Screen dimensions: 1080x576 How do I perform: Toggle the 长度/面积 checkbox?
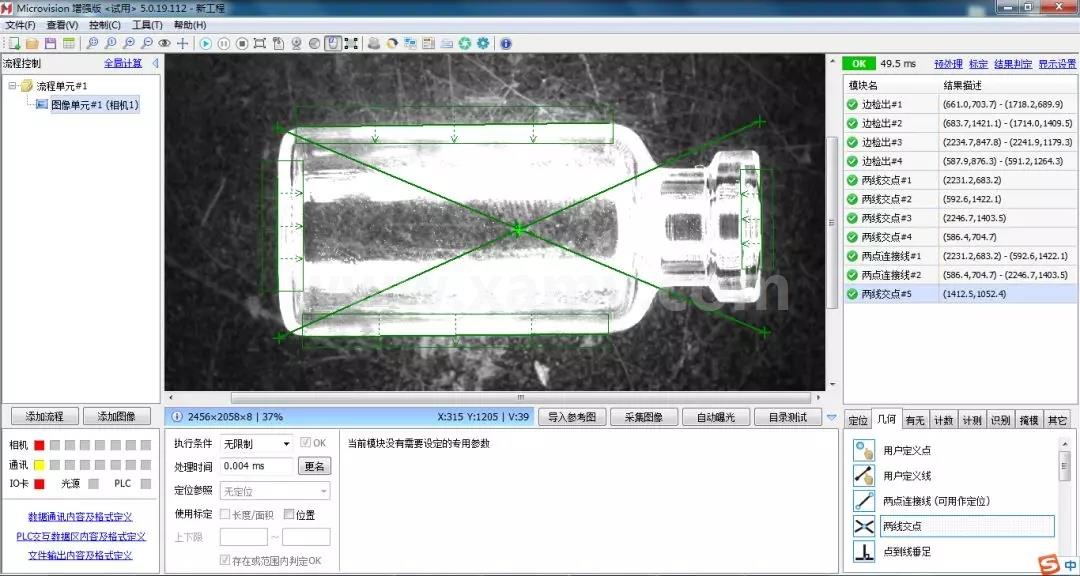(x=225, y=514)
